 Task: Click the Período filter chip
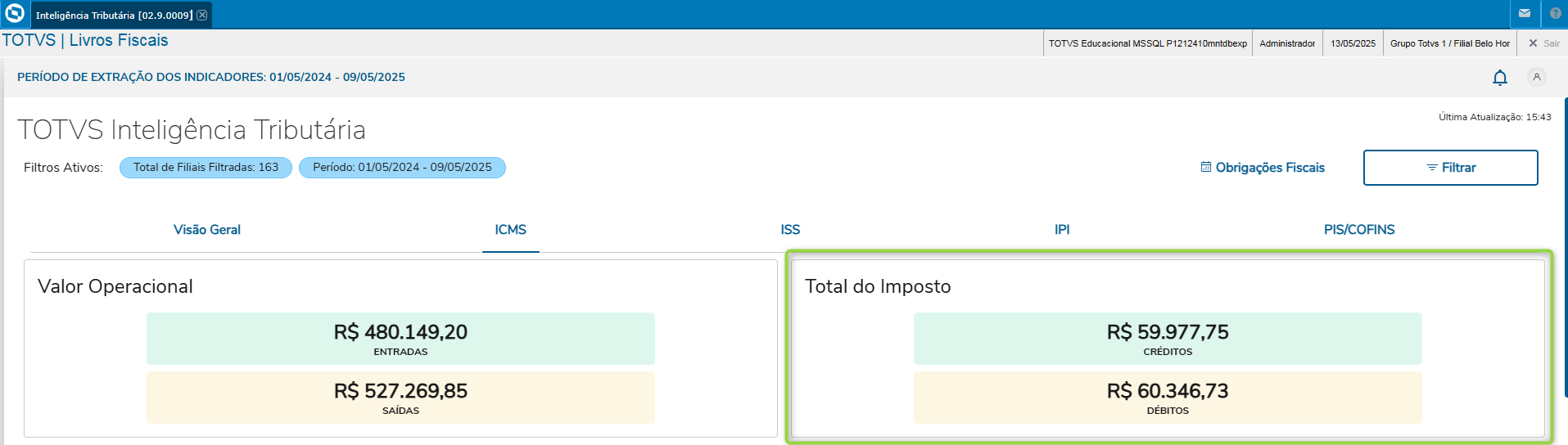(x=402, y=168)
